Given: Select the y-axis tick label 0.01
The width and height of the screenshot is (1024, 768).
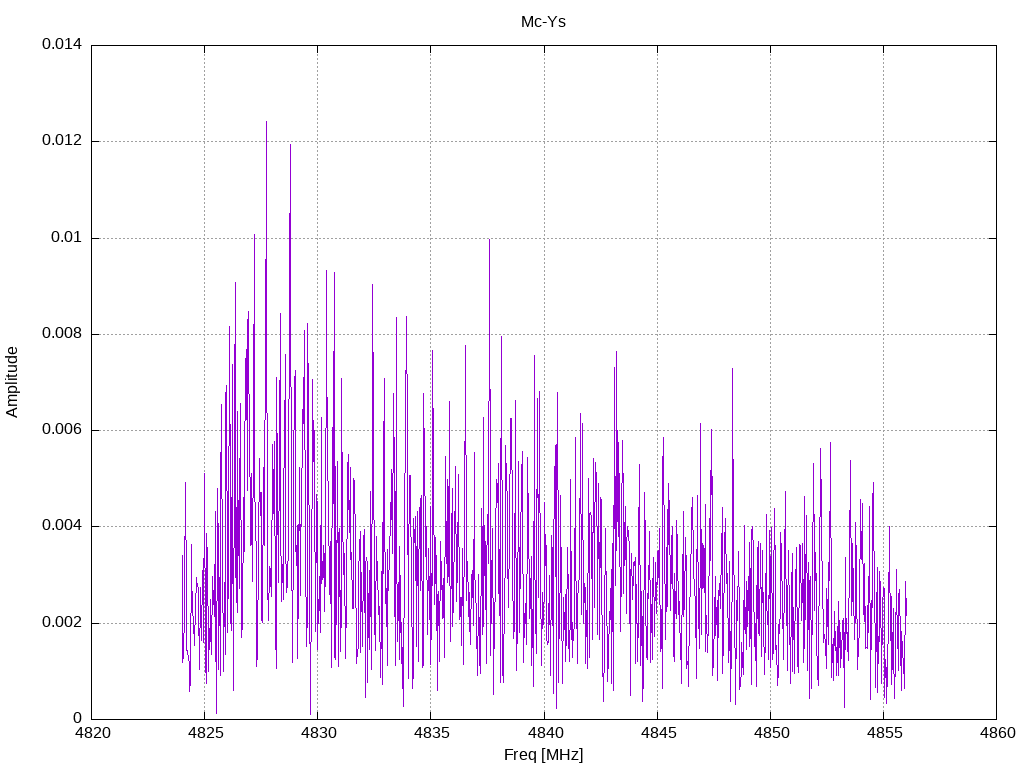Looking at the screenshot, I should point(67,237).
